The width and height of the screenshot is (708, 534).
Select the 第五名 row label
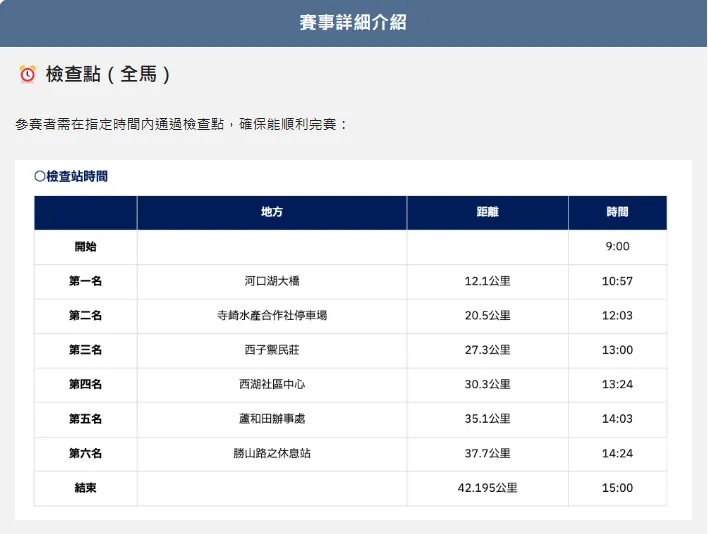tap(85, 419)
